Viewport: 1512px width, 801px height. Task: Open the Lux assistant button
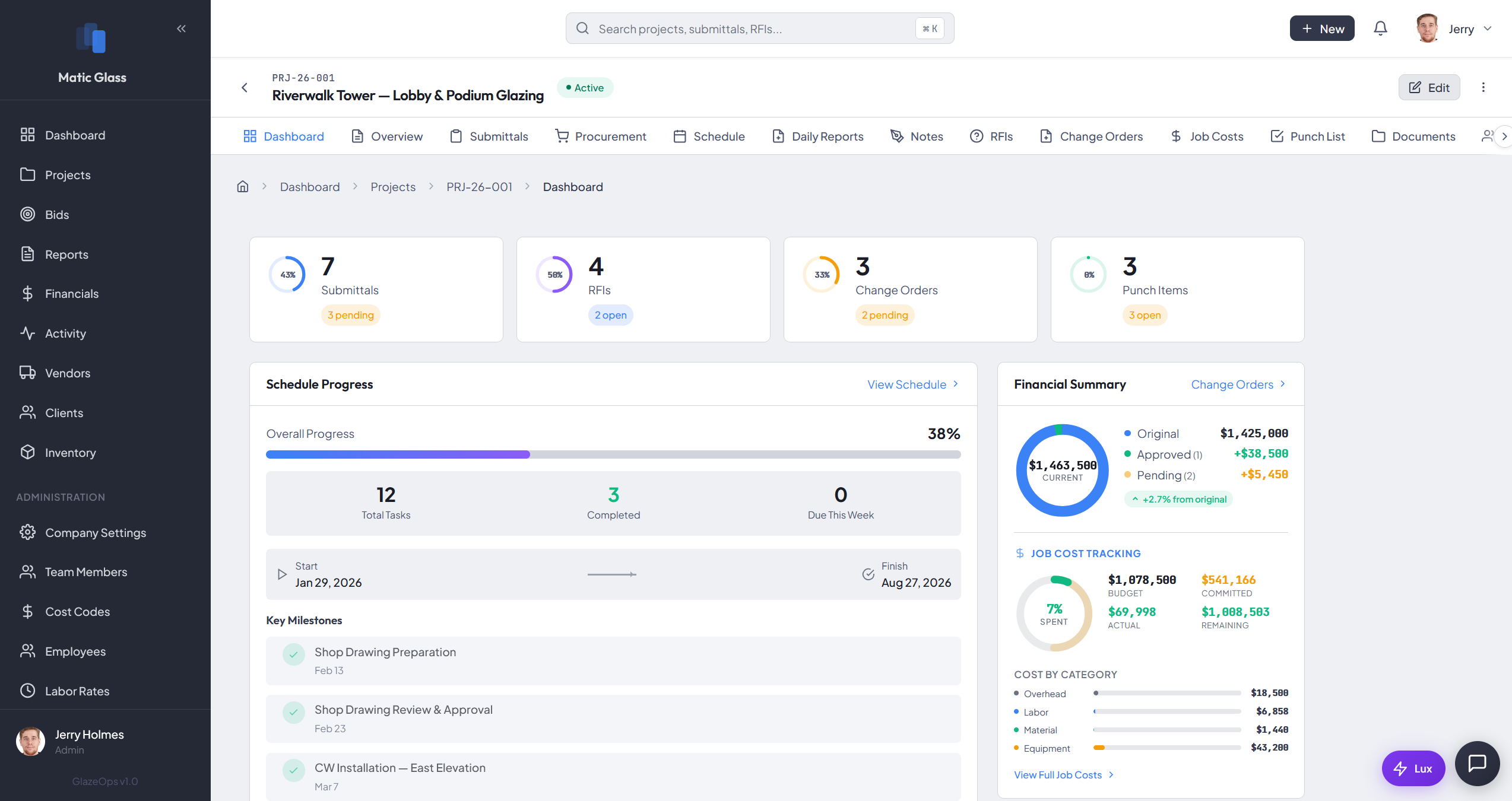tap(1413, 768)
